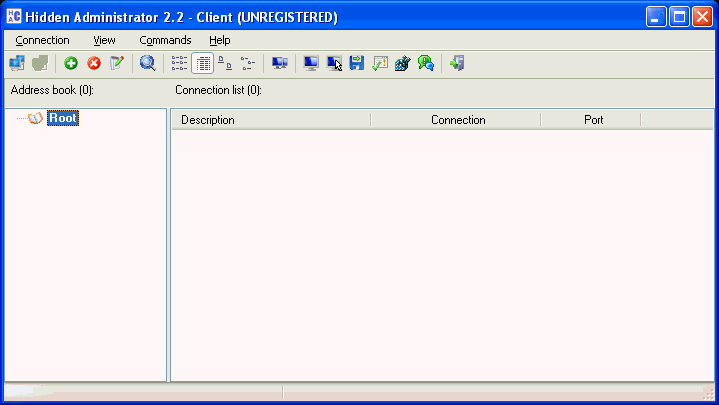Viewport: 719px width, 405px height.
Task: Click the Connection column header
Action: point(457,120)
